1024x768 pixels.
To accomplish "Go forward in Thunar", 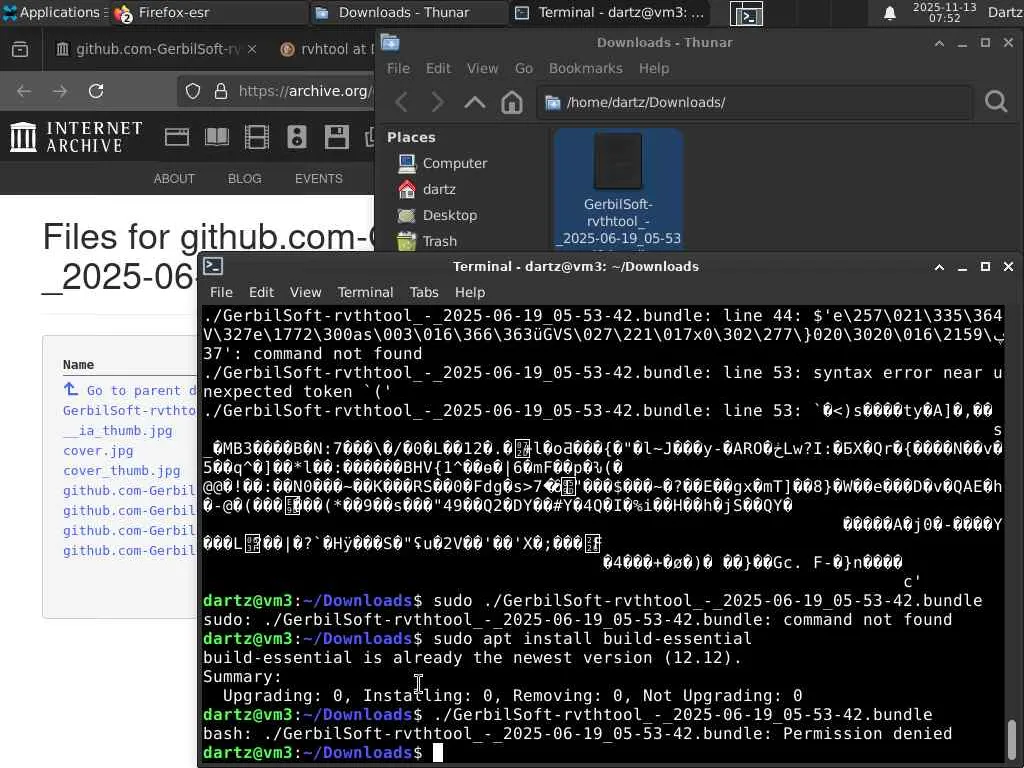I will click(438, 102).
